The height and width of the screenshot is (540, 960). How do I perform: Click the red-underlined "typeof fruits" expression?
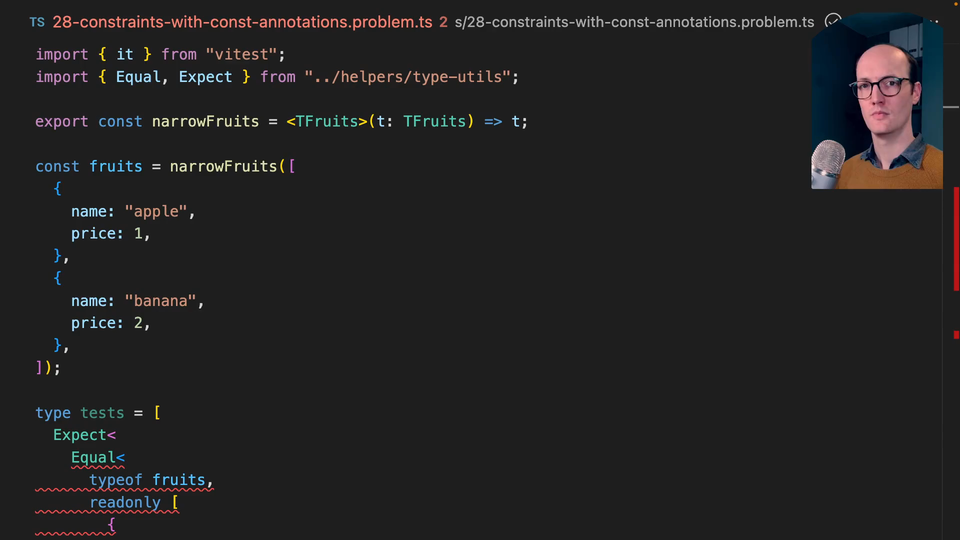150,480
